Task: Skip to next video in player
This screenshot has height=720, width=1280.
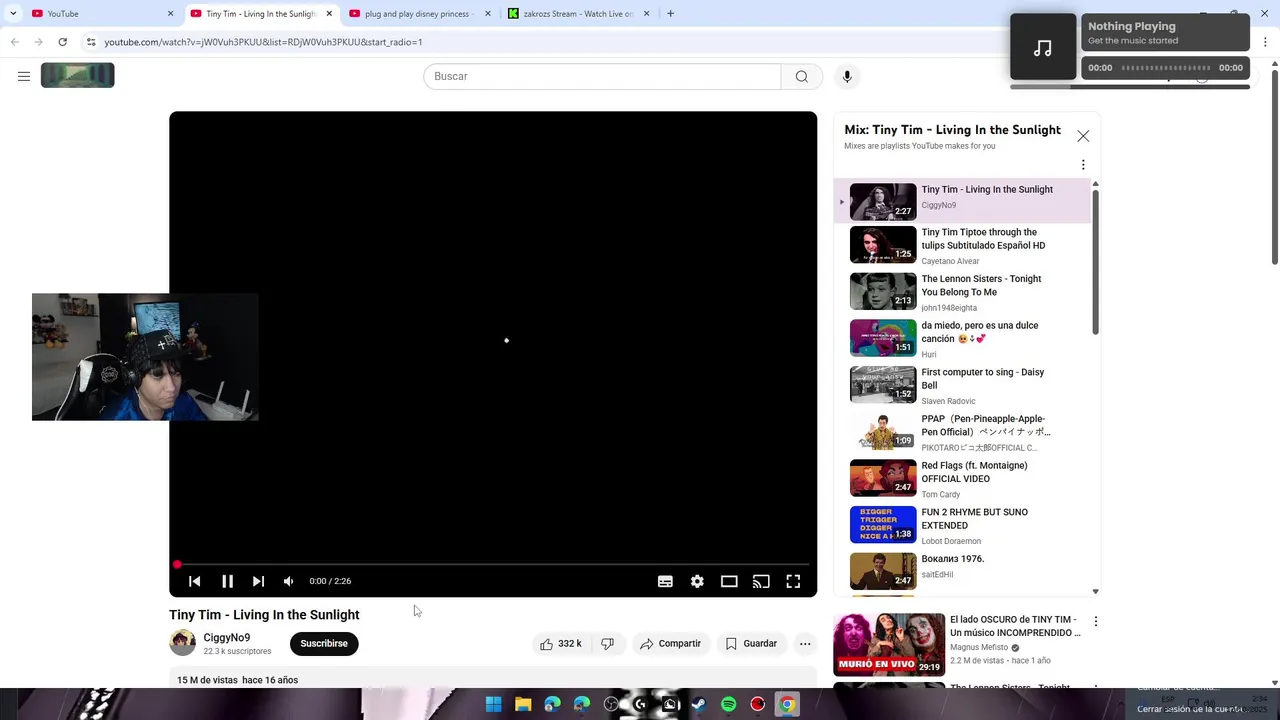Action: [x=258, y=581]
